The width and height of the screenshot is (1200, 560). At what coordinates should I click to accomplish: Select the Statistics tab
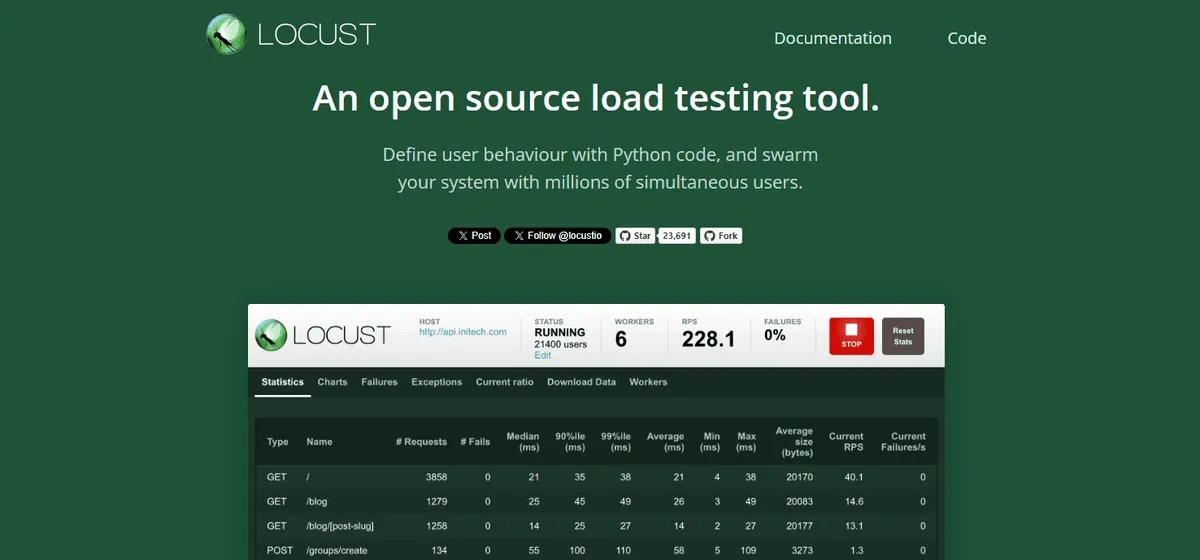[282, 382]
